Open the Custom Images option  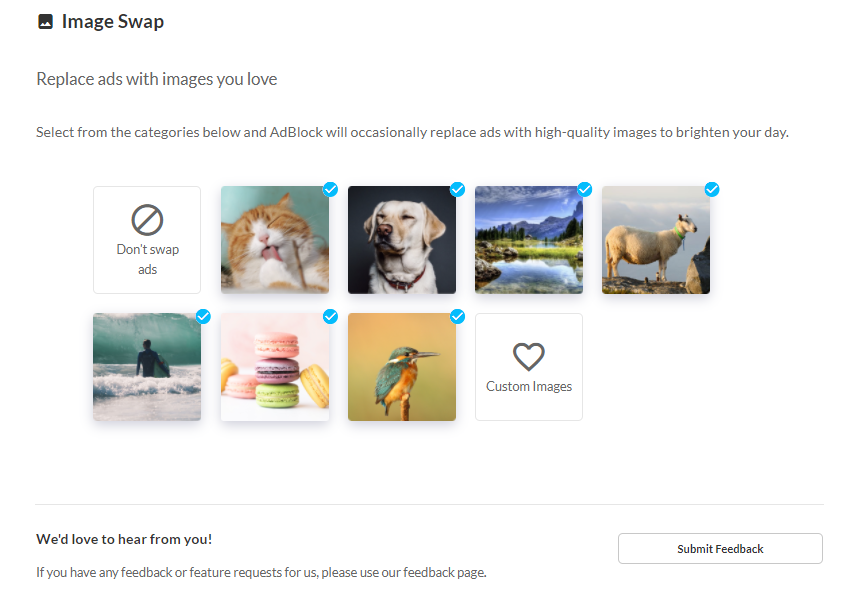(x=529, y=367)
